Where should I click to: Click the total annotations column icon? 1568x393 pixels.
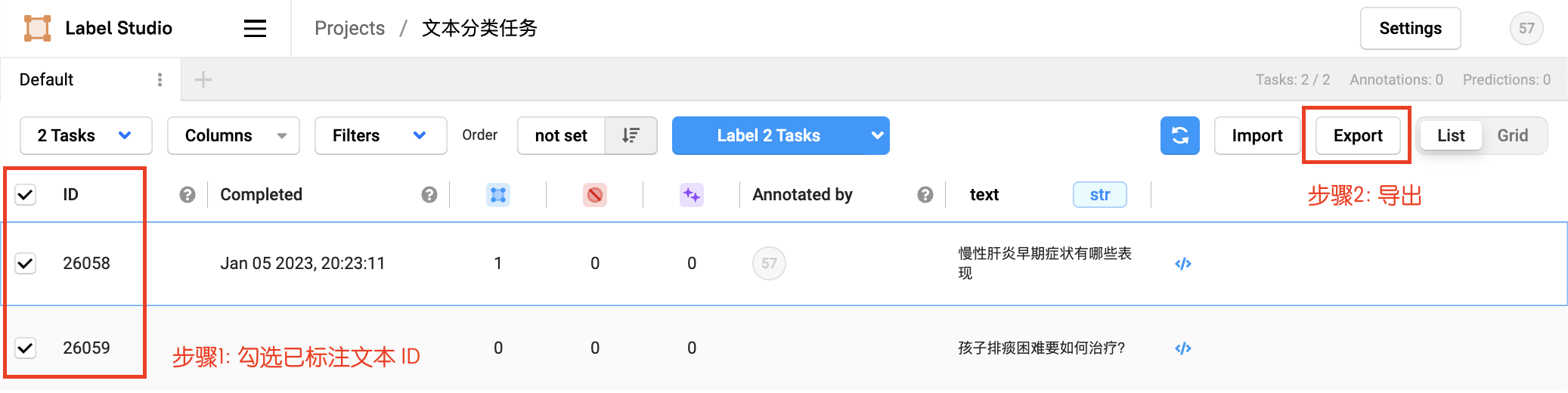(x=497, y=195)
